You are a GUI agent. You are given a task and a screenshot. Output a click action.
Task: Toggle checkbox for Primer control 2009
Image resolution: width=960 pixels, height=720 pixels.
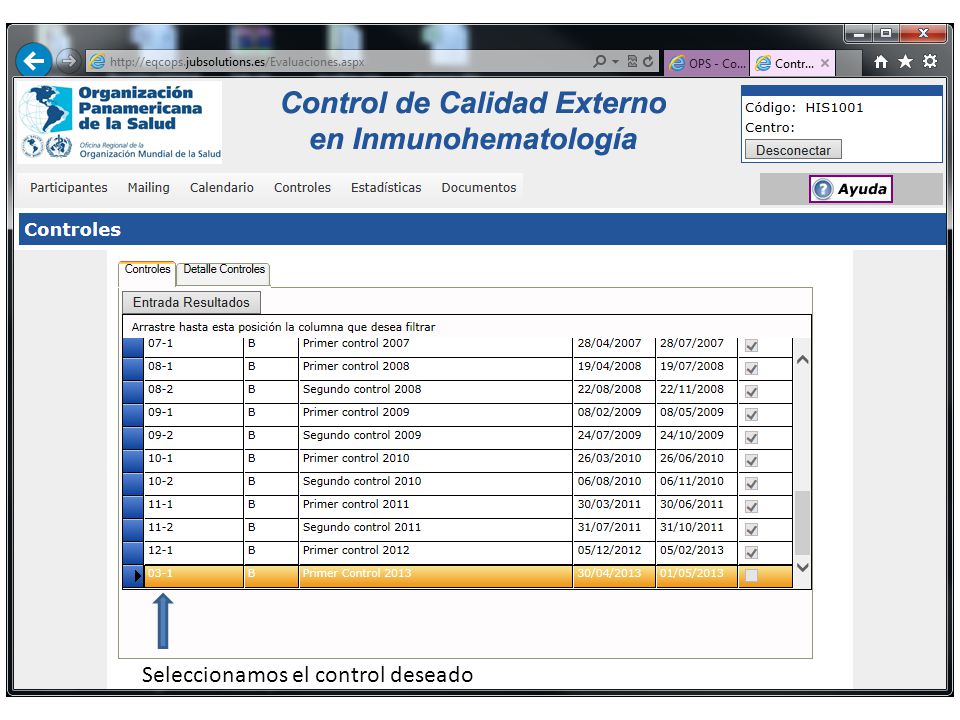(751, 414)
